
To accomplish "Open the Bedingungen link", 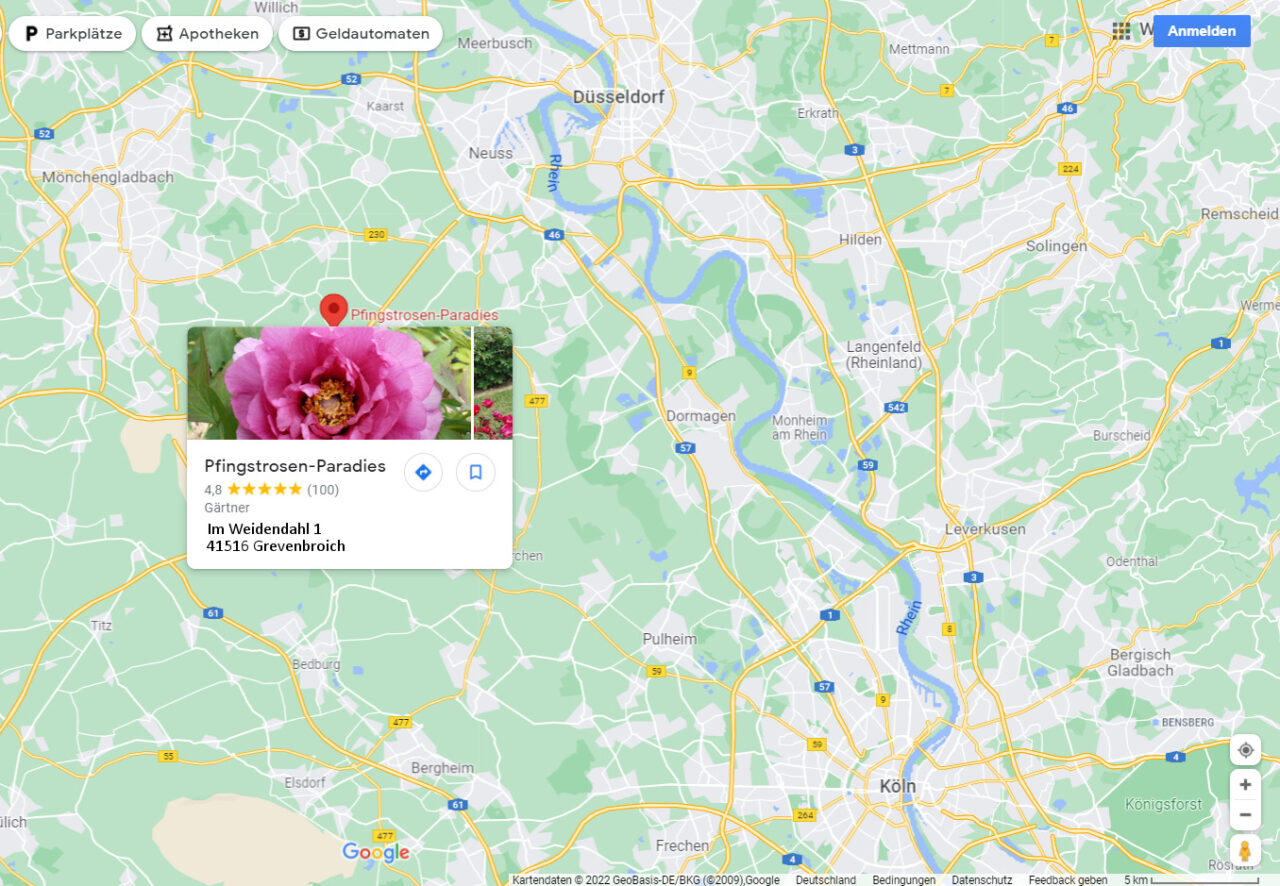I will coord(903,879).
